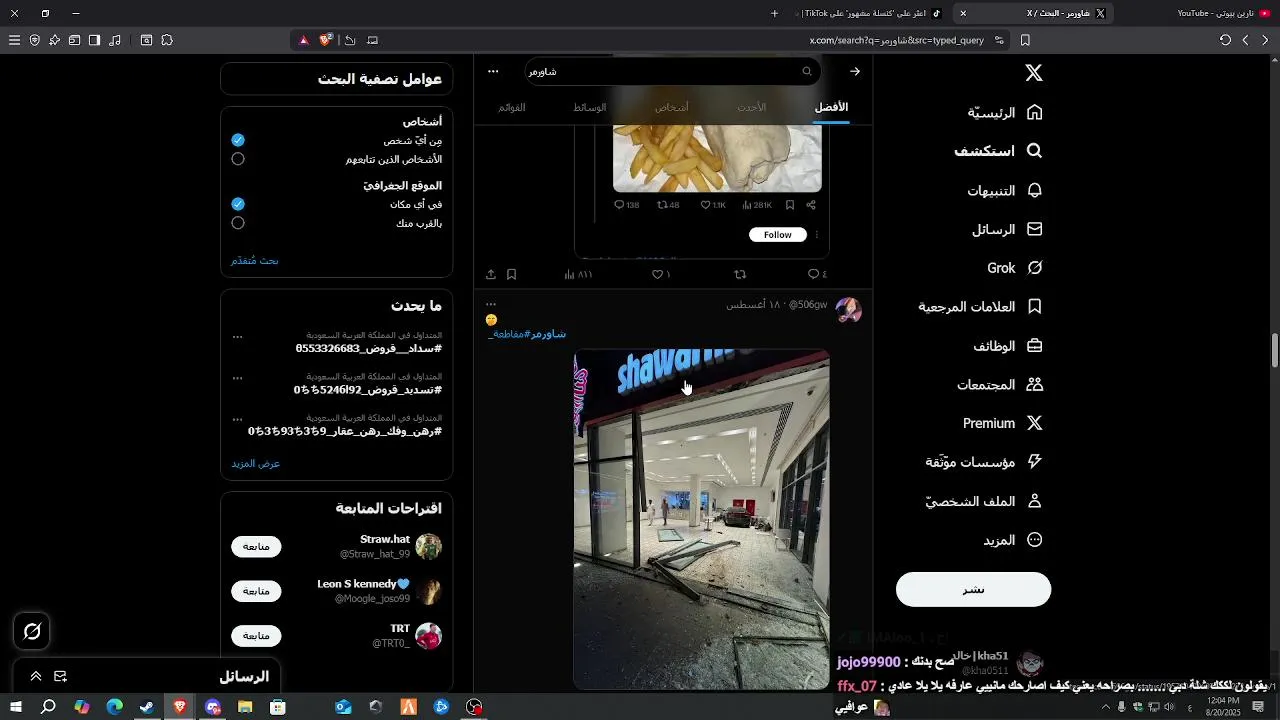Open the shawarma storefront photo
1280x720 pixels.
(701, 519)
